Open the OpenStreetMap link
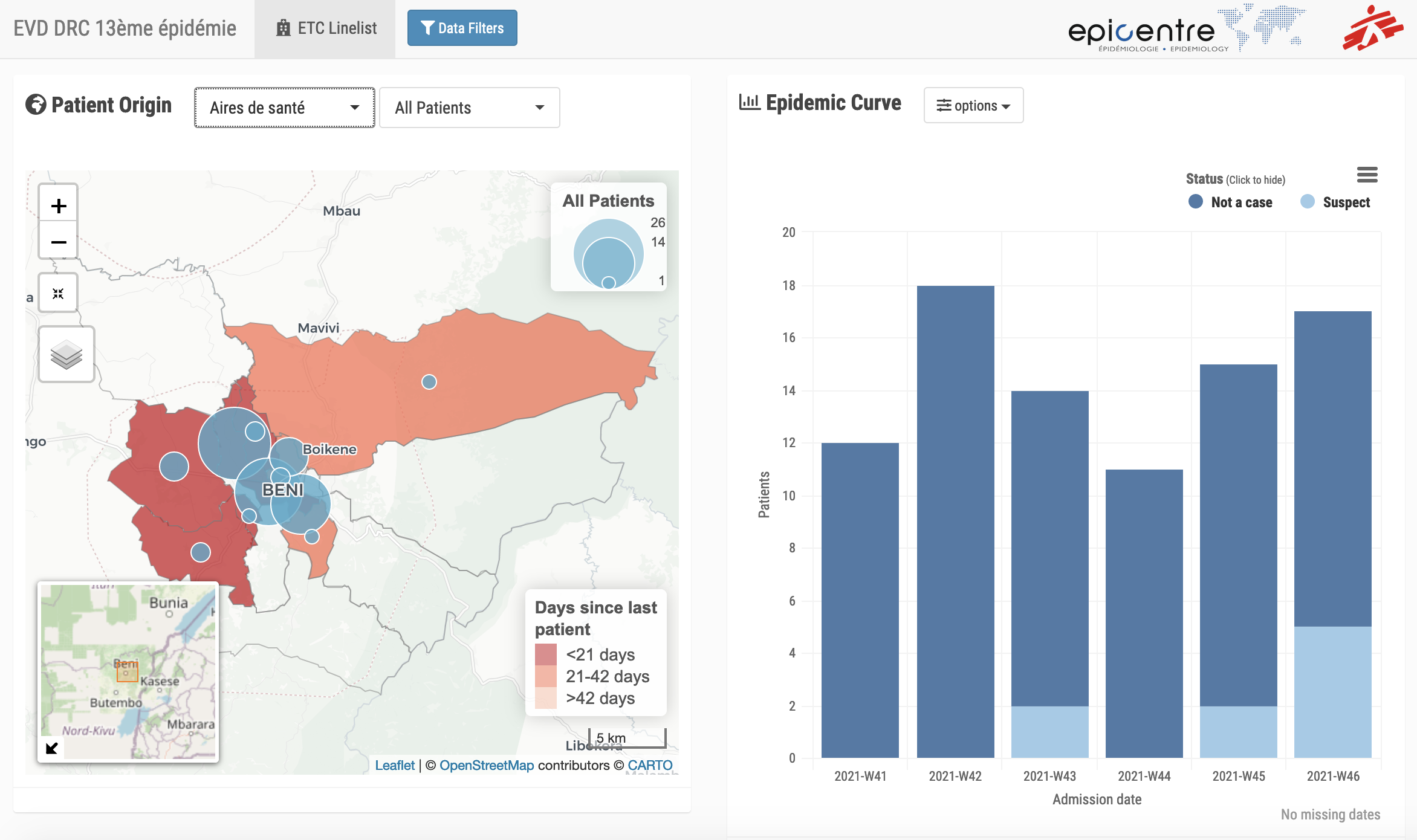1417x840 pixels. (487, 765)
